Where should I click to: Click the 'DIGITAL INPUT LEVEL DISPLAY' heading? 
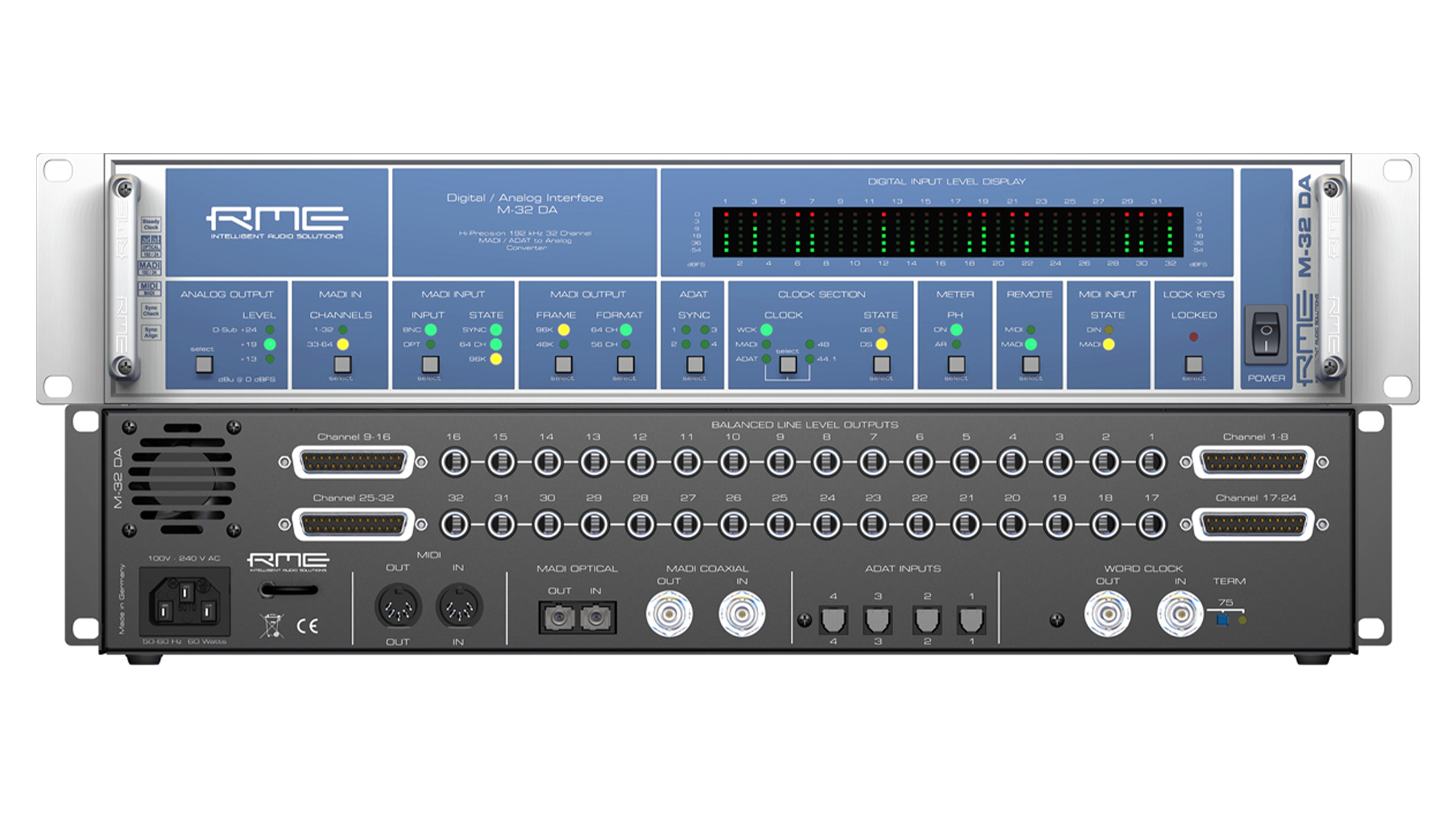[946, 182]
